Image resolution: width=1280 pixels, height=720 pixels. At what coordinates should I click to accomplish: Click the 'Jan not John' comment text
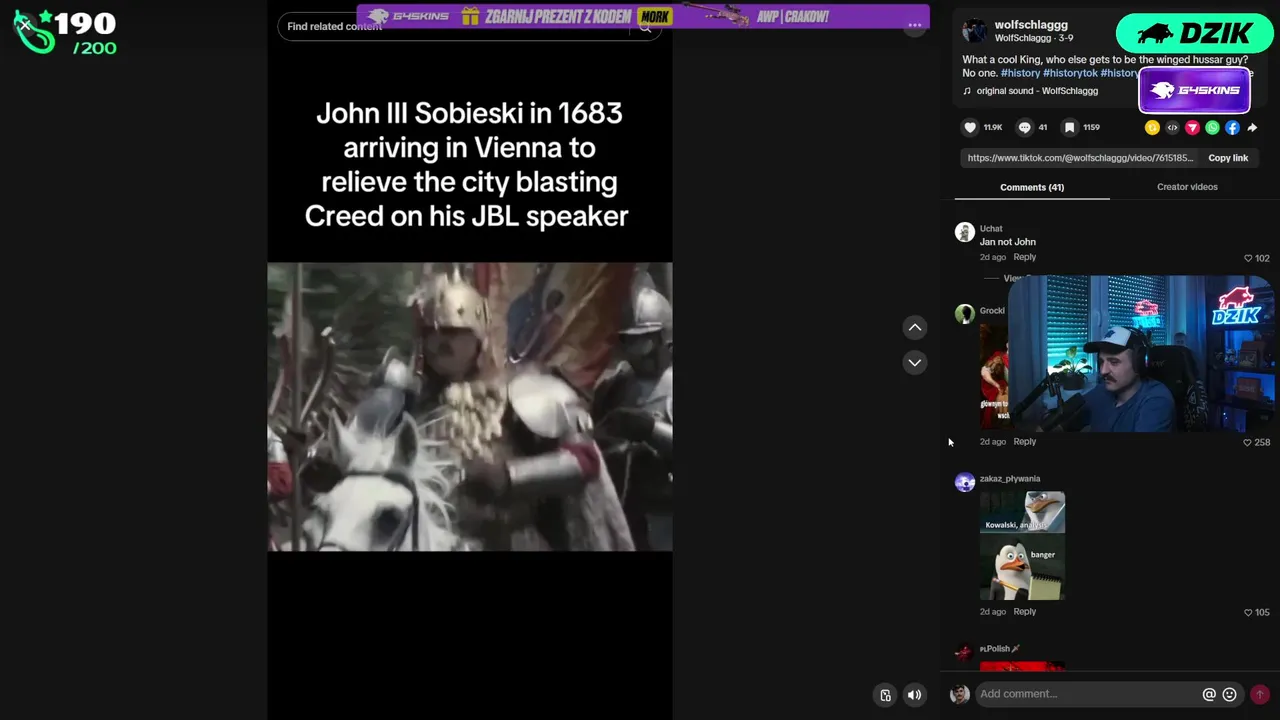coord(1008,242)
